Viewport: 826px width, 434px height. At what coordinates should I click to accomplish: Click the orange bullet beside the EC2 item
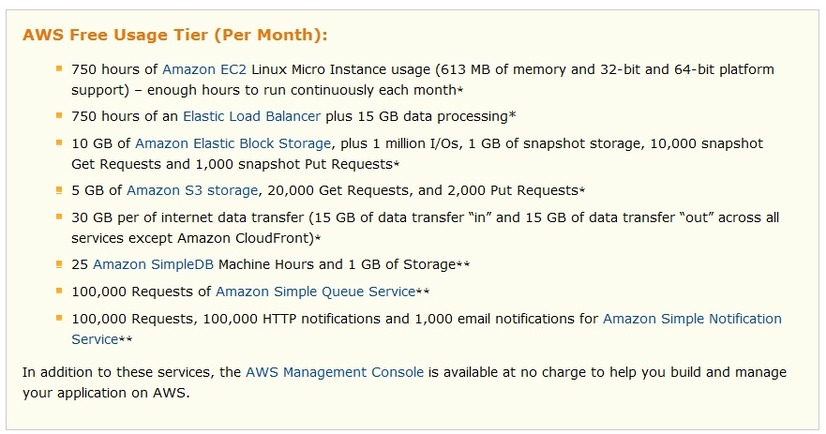point(59,68)
